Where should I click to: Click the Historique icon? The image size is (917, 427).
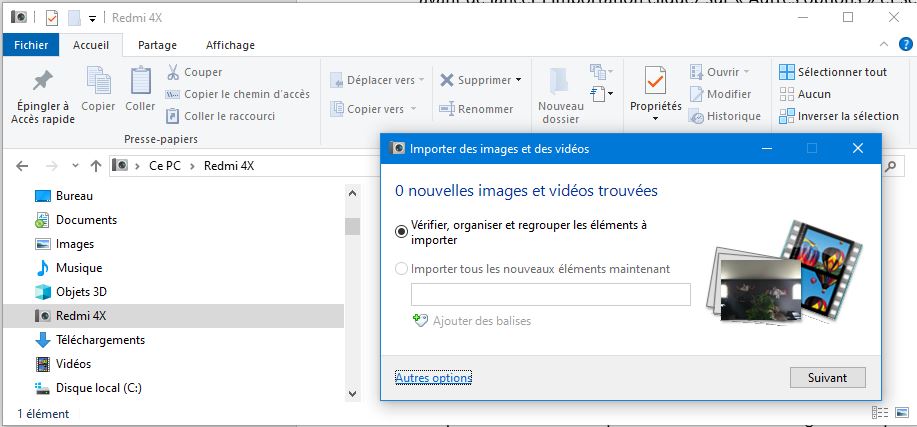click(x=696, y=116)
